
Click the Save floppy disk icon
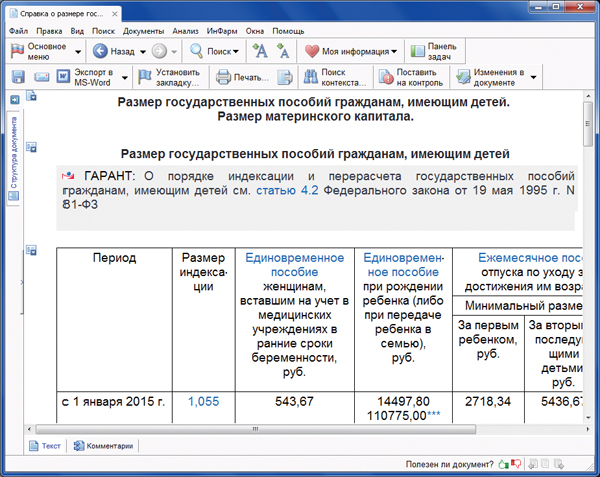click(x=19, y=77)
